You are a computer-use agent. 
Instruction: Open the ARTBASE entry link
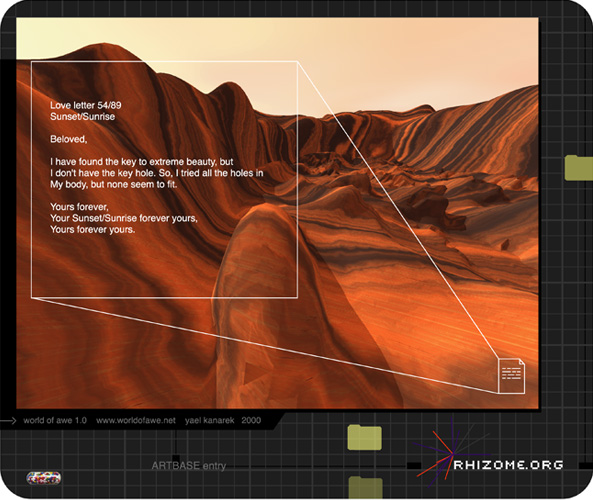tap(189, 466)
